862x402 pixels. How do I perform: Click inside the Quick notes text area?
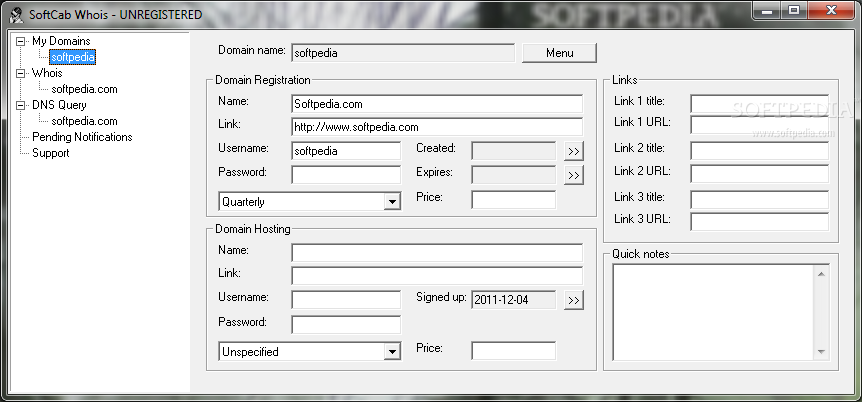click(713, 312)
